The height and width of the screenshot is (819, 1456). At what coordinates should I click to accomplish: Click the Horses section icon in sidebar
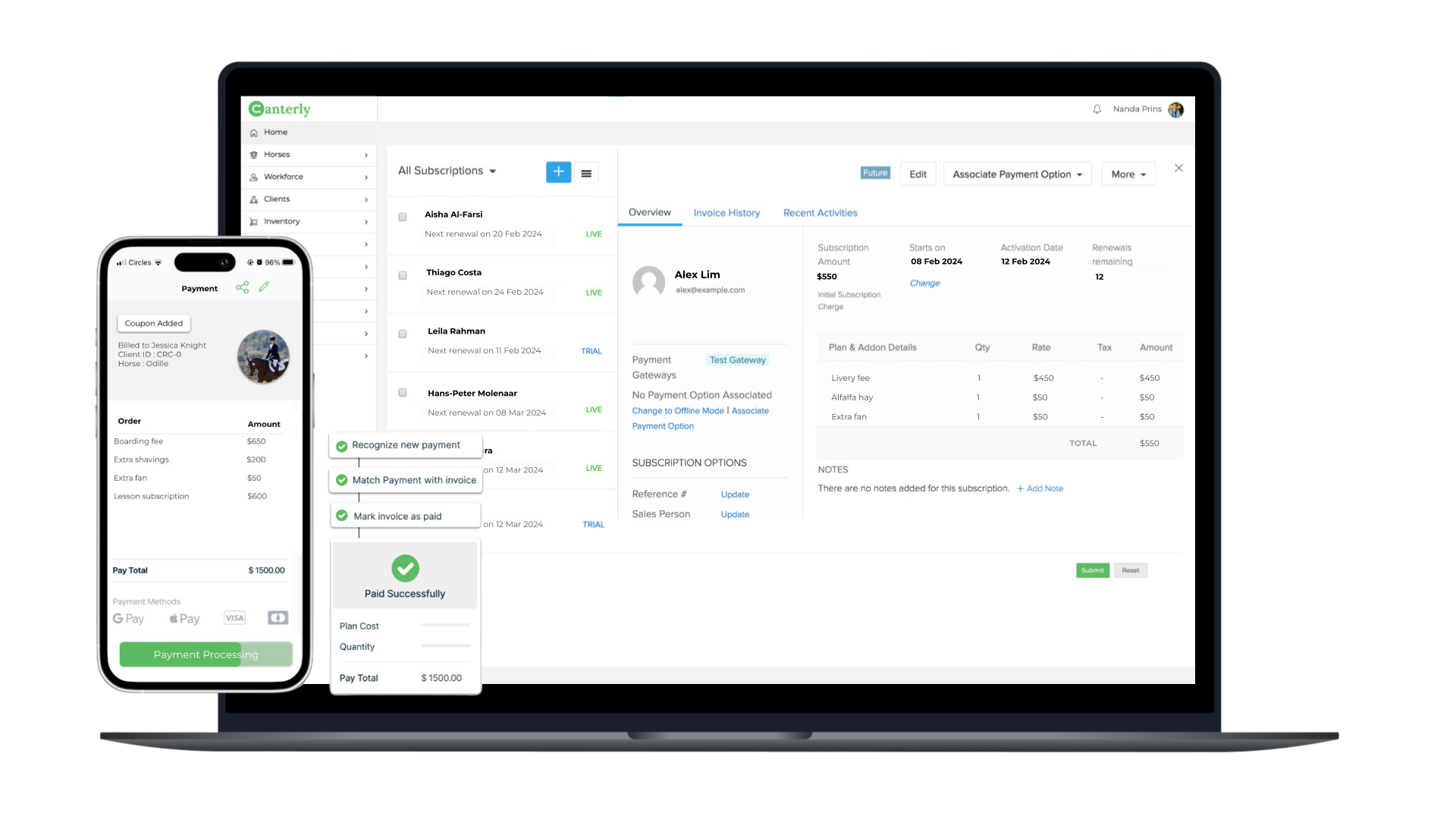tap(254, 154)
